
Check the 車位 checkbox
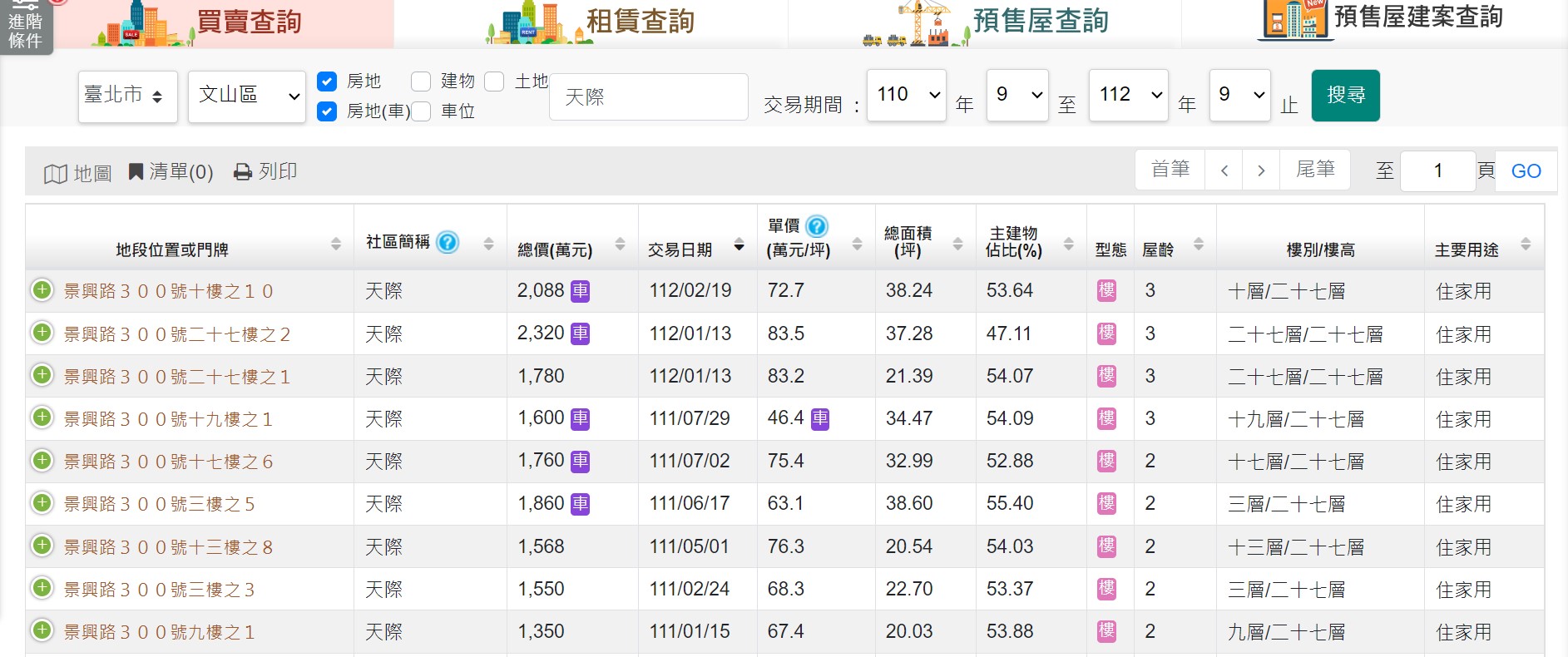pyautogui.click(x=421, y=111)
